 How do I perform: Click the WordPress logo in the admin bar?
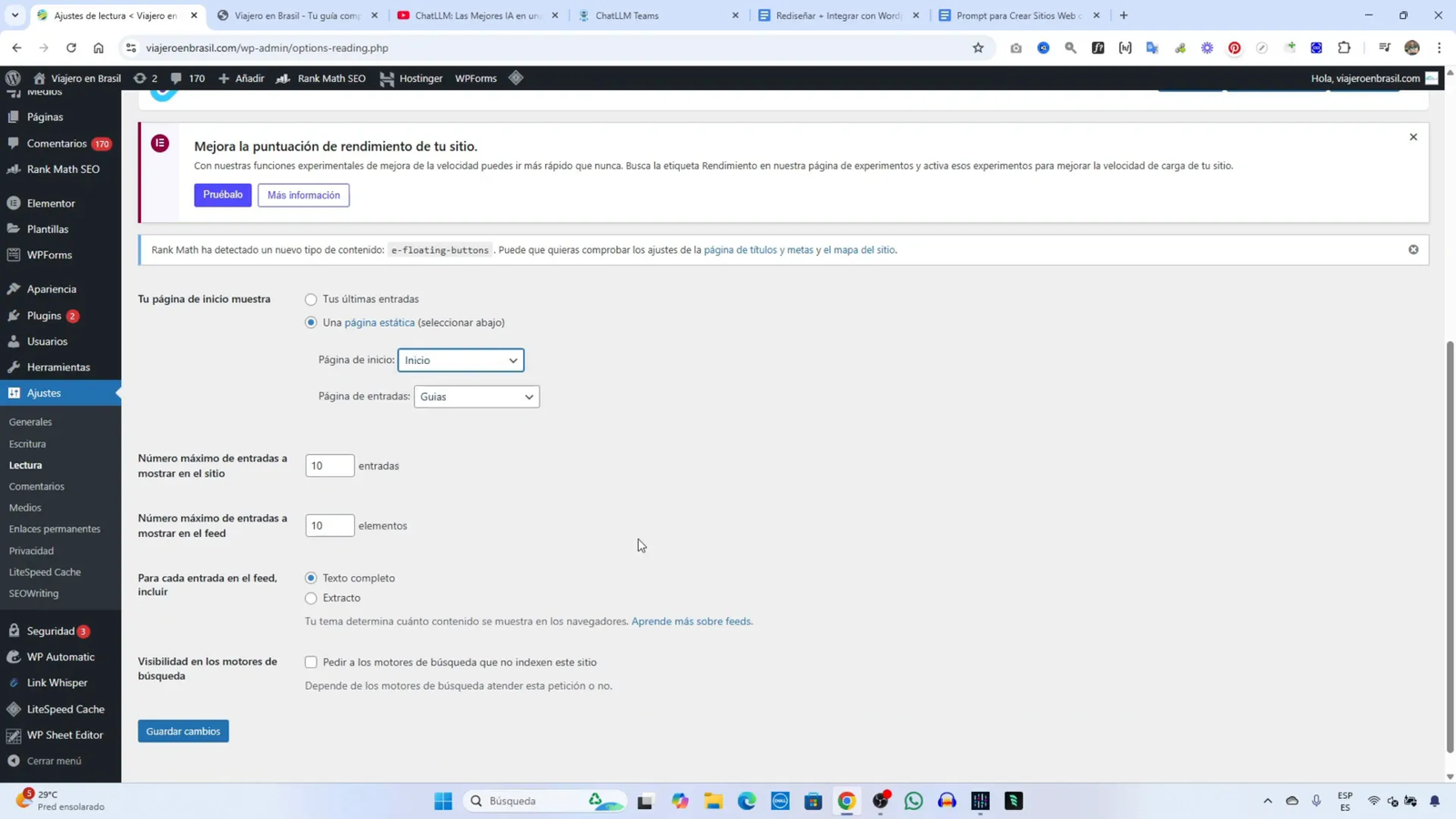click(13, 78)
